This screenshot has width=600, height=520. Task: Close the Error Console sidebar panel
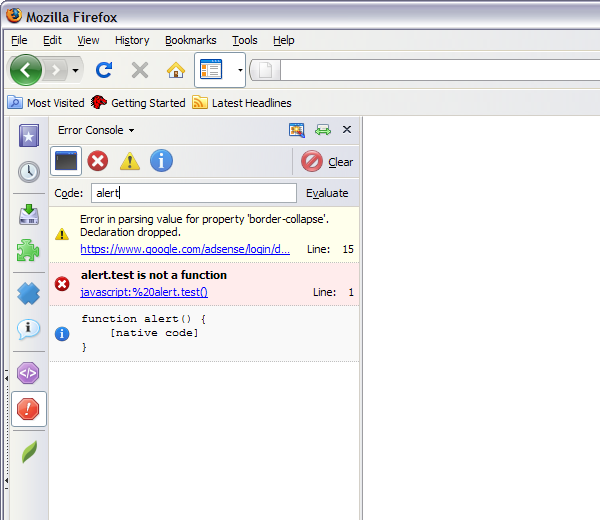(347, 130)
